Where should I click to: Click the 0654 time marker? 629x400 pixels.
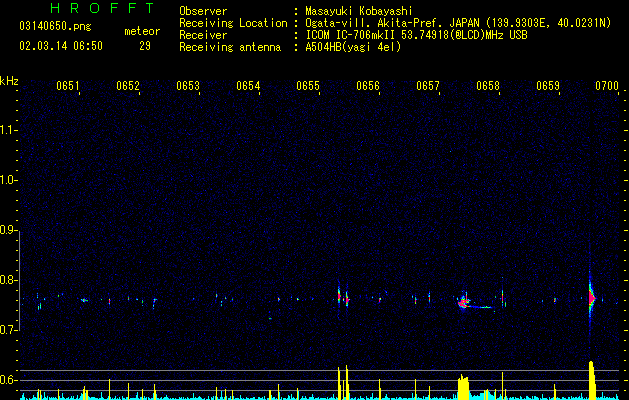click(x=248, y=86)
